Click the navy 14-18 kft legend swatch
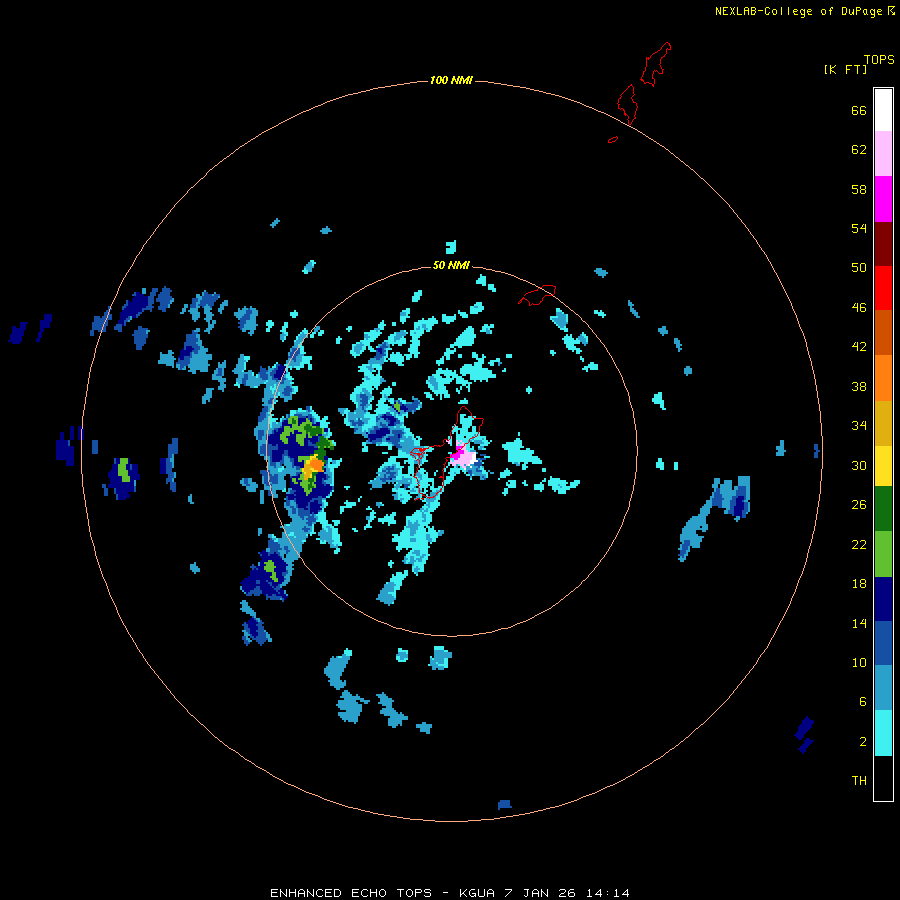This screenshot has height=900, width=900. [x=883, y=599]
